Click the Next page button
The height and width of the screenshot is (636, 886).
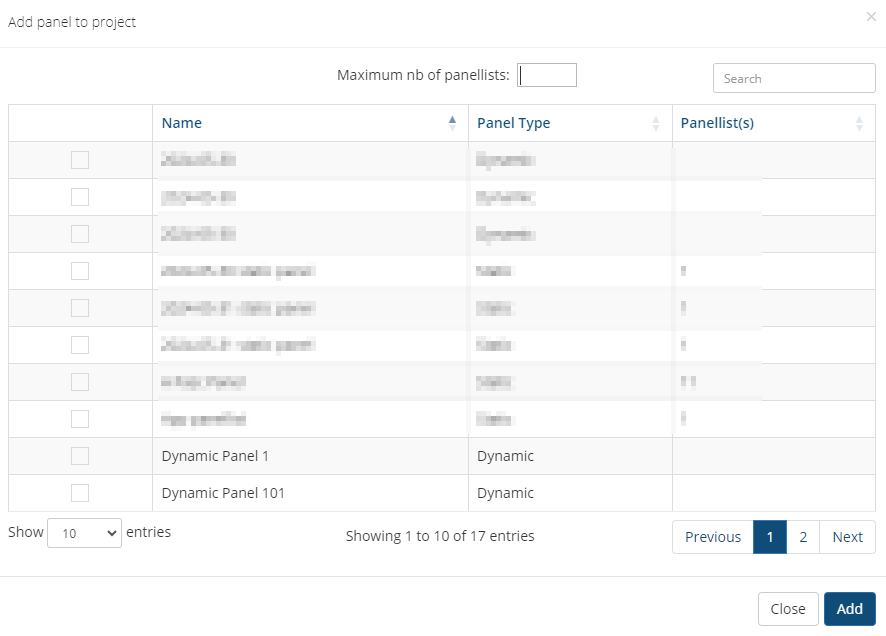pyautogui.click(x=847, y=537)
